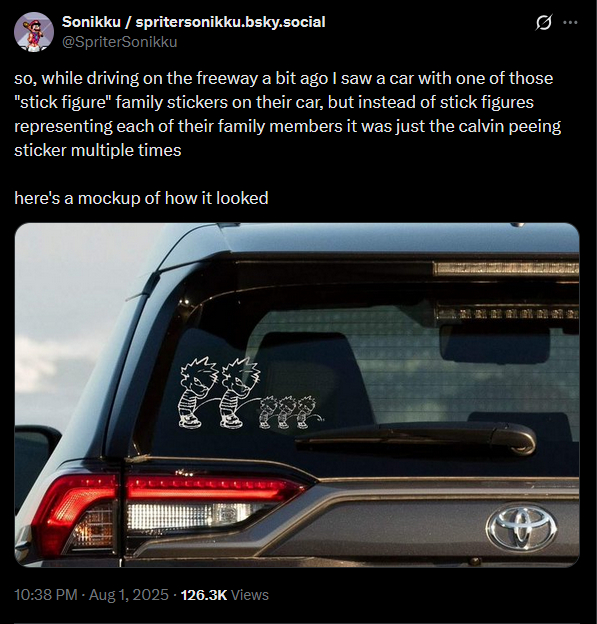Click the second large Calvin sticker
Viewport: 597px width, 624px height.
coord(240,393)
